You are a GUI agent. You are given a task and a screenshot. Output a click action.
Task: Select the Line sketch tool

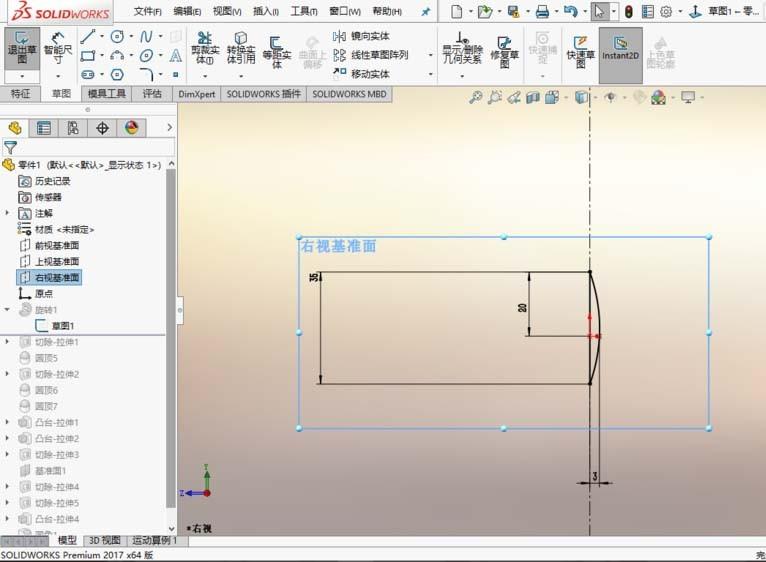click(87, 36)
